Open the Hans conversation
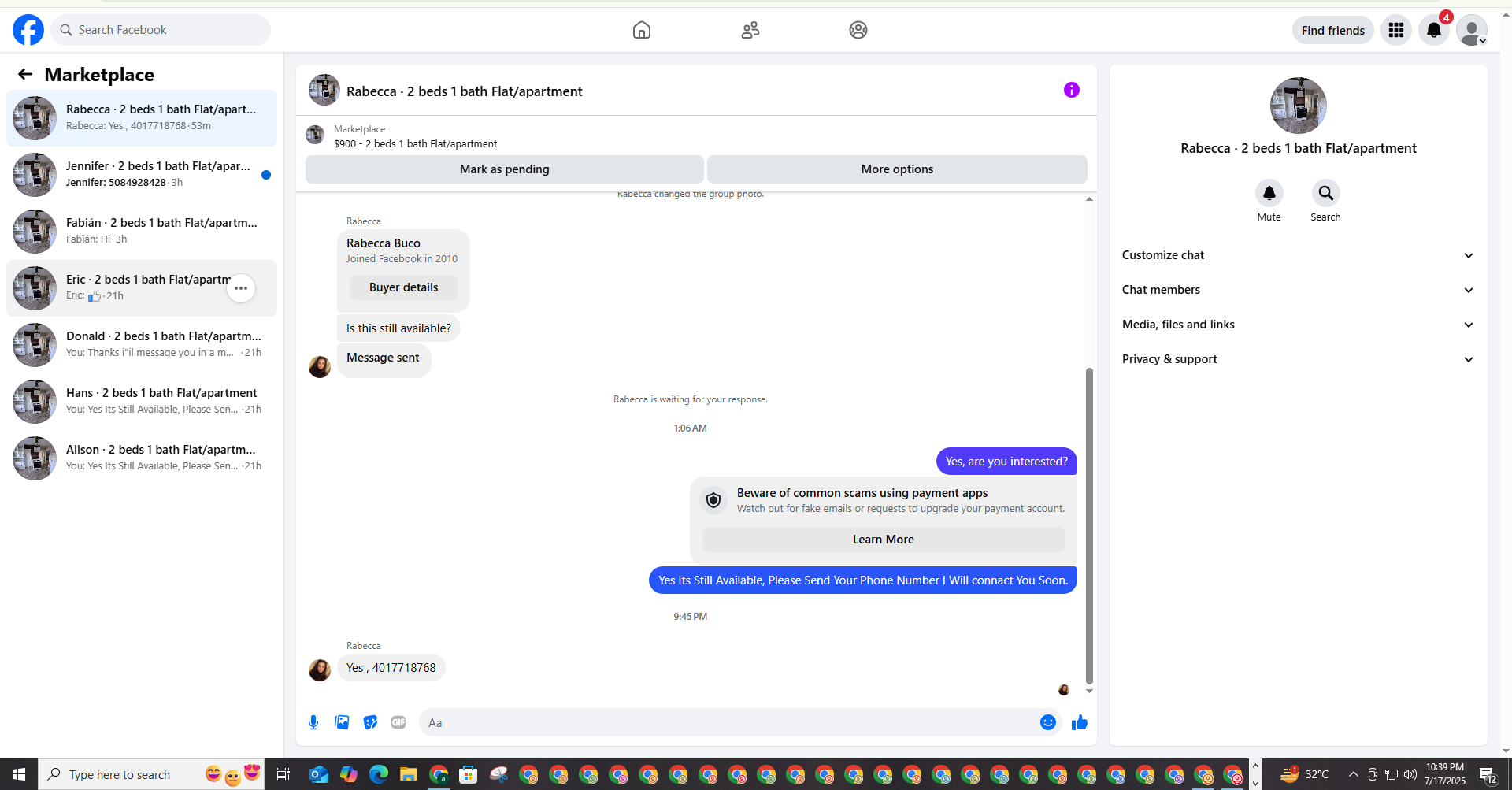The image size is (1512, 790). coord(142,402)
